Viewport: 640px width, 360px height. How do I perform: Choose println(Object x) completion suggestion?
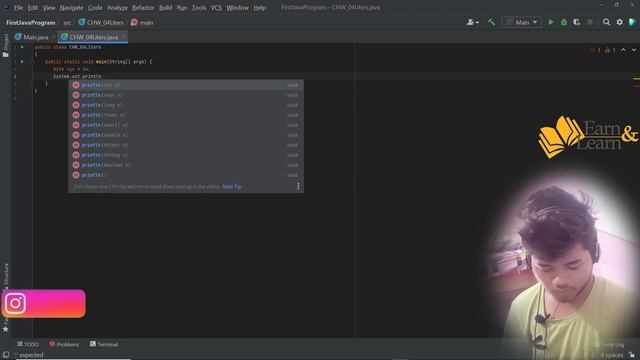click(186, 145)
